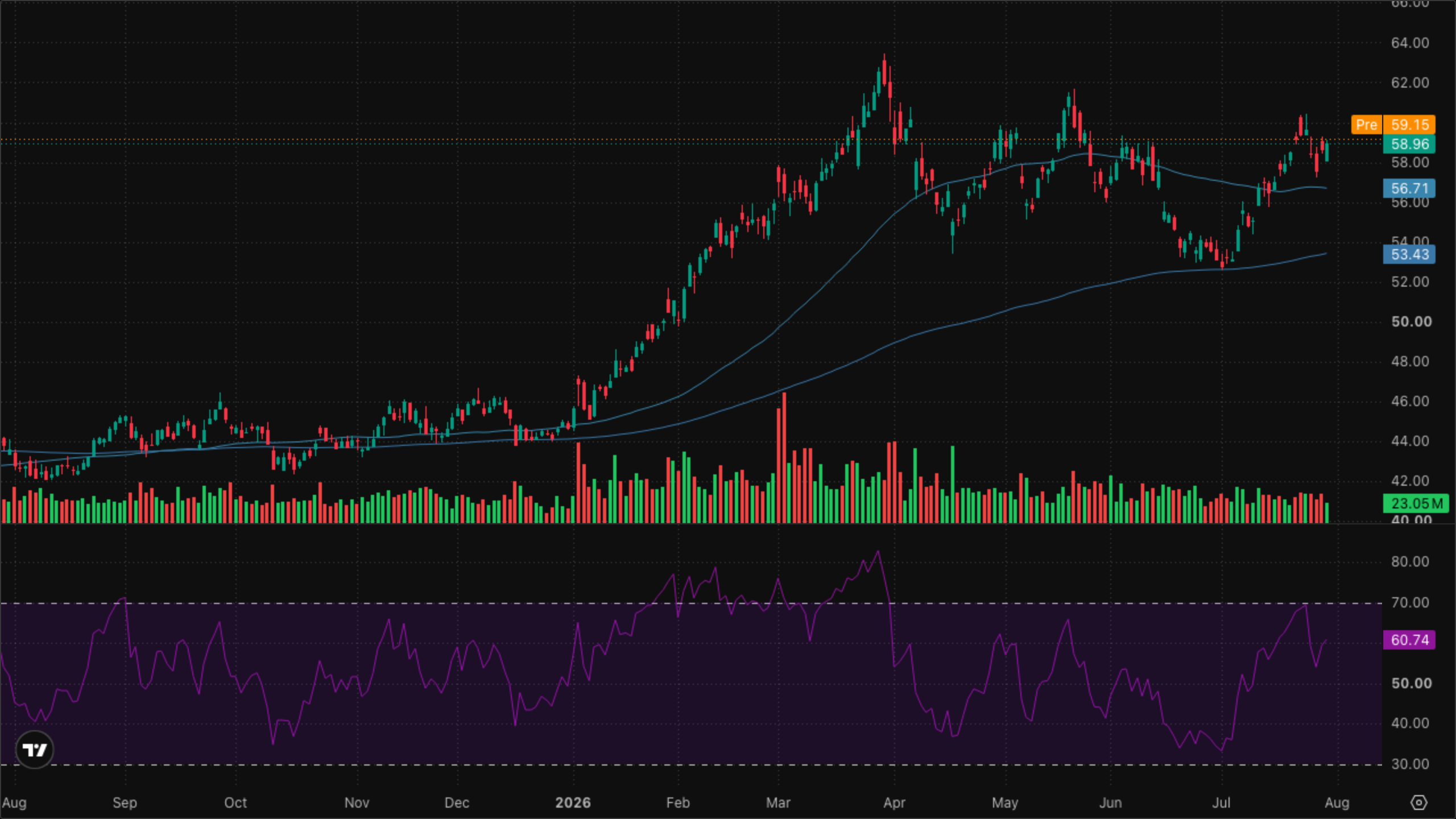Open chart settings gear icon
1456x819 pixels.
[x=1419, y=803]
